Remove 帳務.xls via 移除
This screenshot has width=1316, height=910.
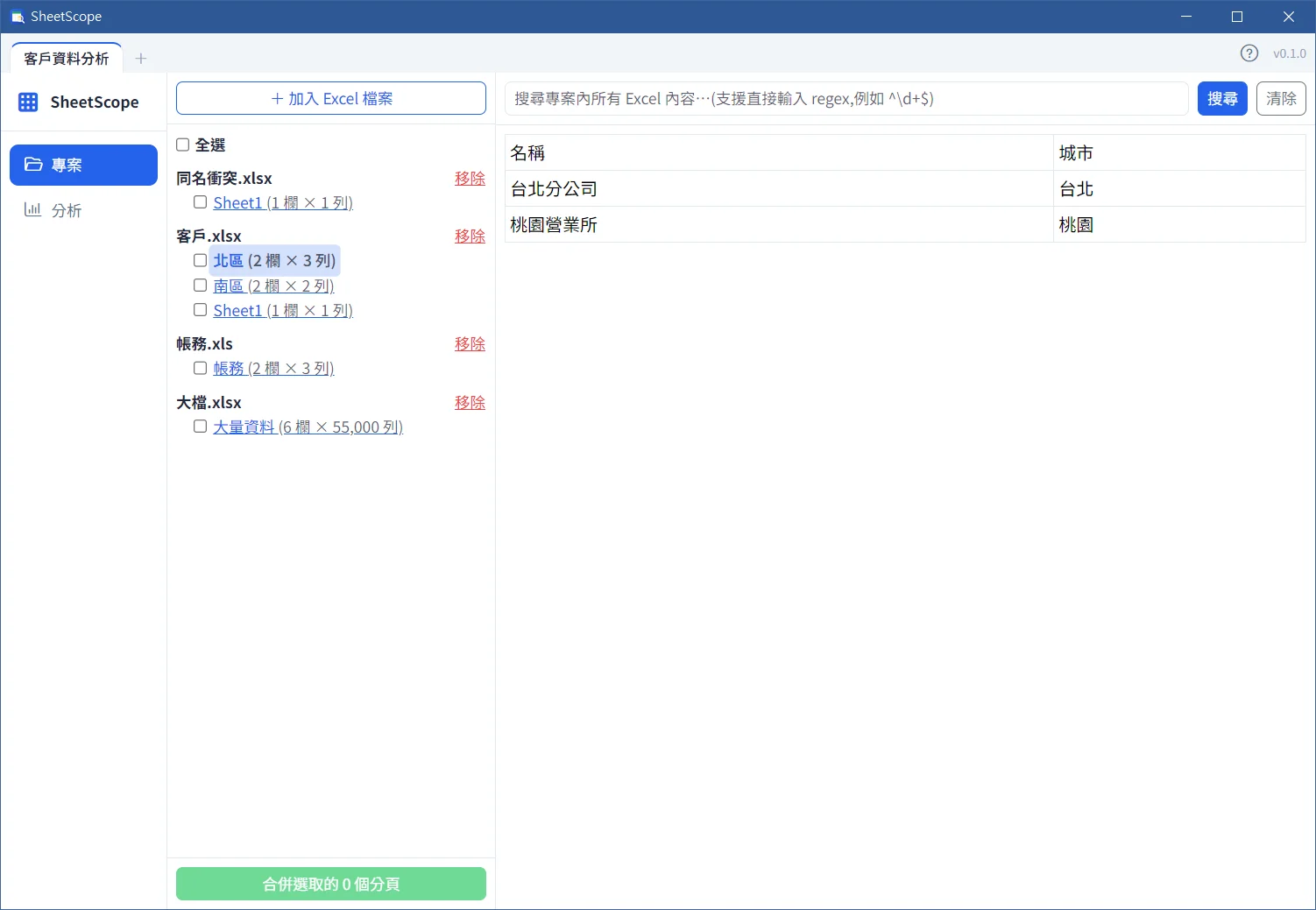(470, 343)
